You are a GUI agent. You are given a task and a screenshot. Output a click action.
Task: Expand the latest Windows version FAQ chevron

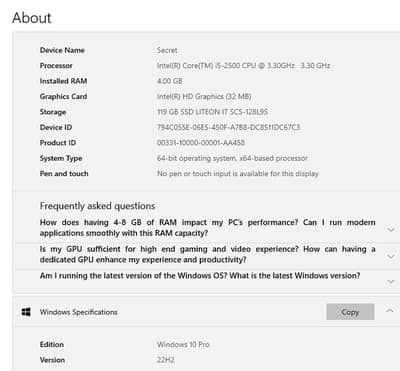(x=391, y=282)
